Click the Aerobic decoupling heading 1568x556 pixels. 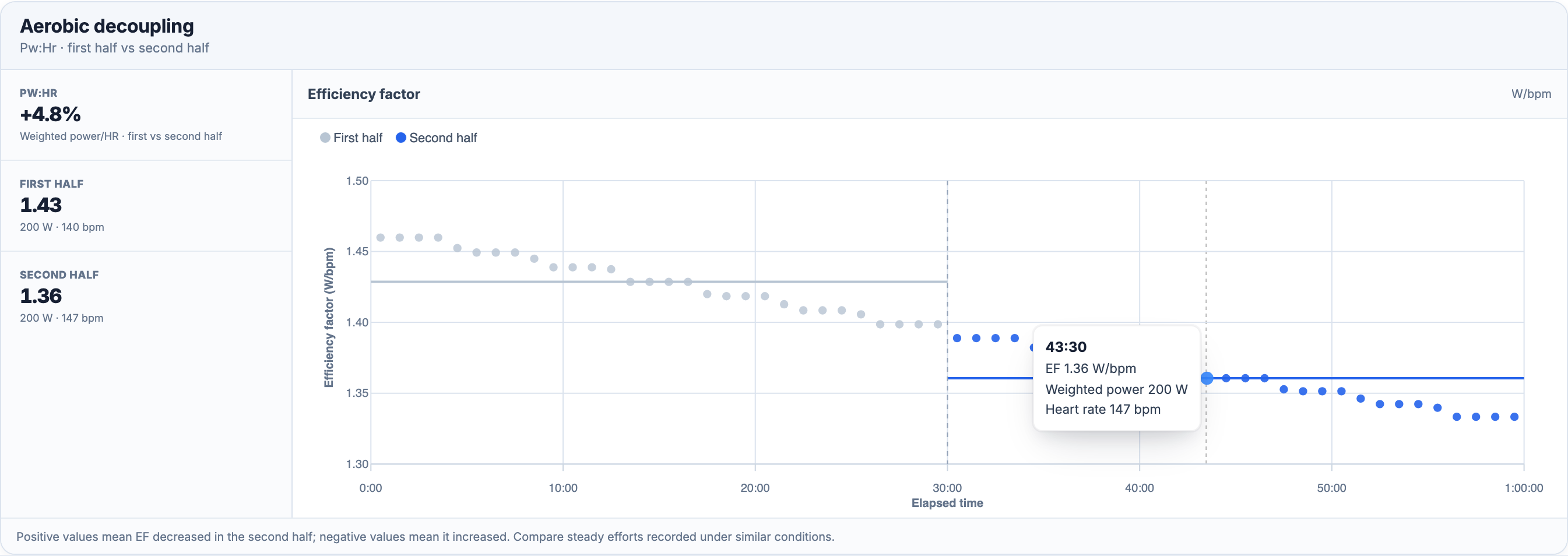[107, 26]
